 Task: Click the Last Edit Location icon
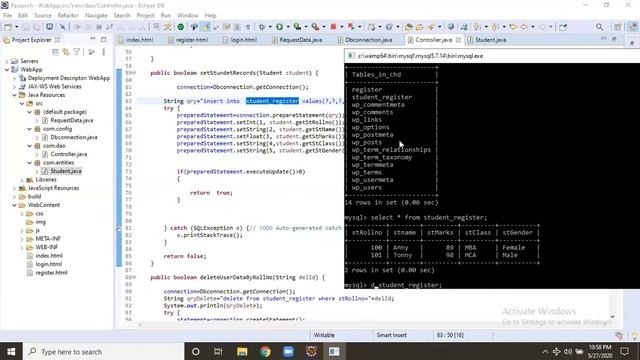[513, 27]
